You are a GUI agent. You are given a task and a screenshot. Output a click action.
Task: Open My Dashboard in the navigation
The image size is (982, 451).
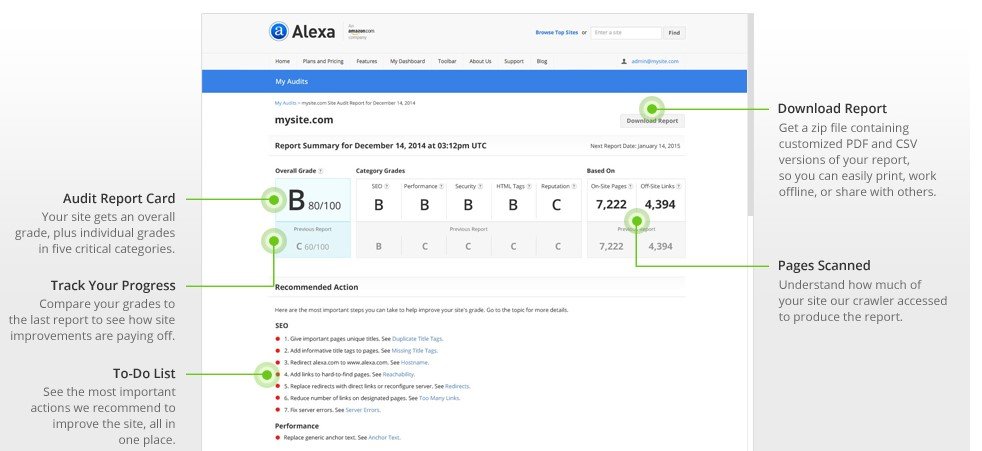coord(407,61)
